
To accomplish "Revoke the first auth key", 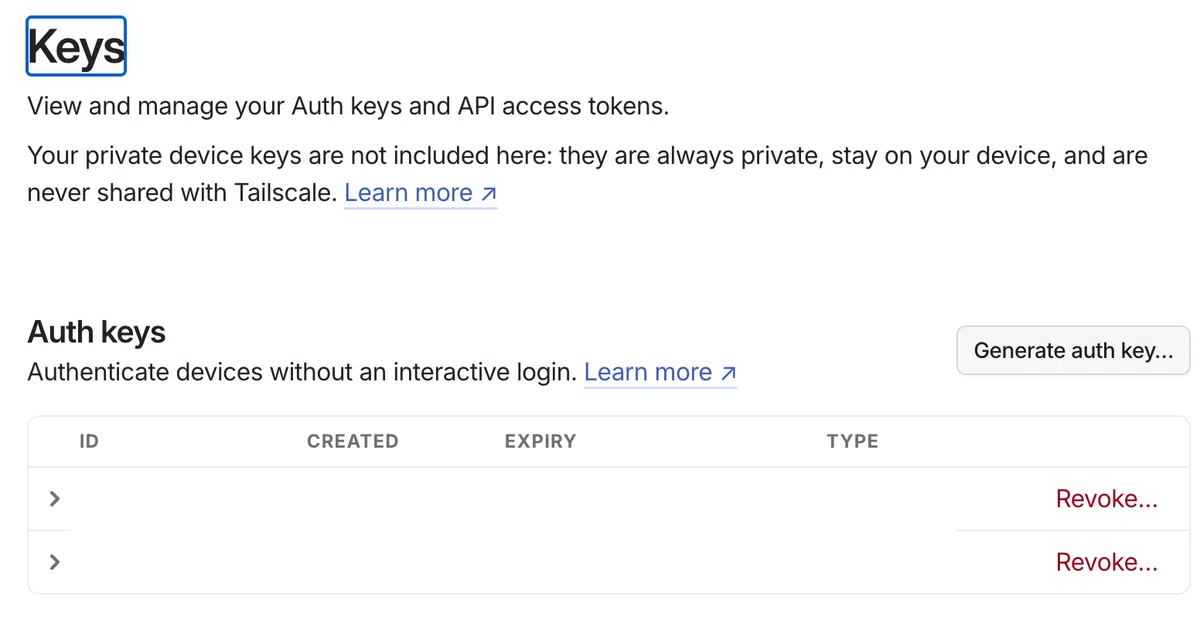I will point(1107,499).
